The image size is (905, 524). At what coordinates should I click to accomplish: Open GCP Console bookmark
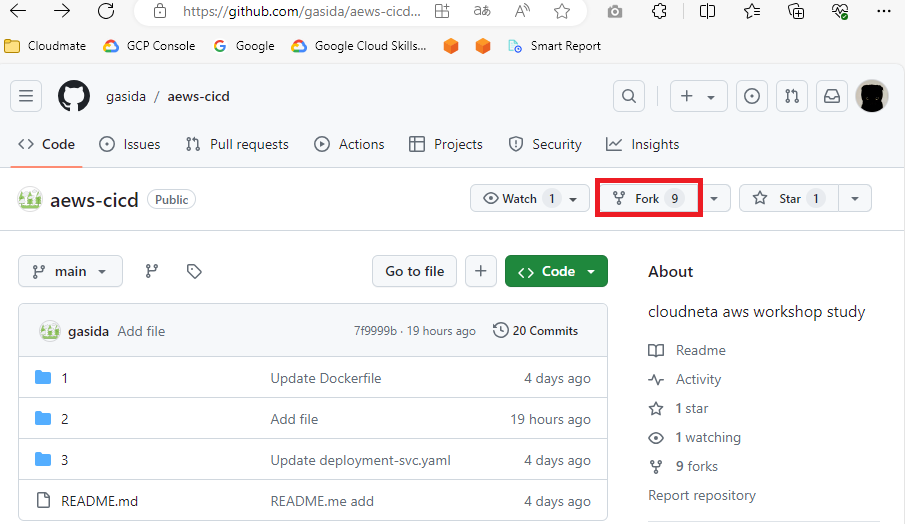coord(149,46)
